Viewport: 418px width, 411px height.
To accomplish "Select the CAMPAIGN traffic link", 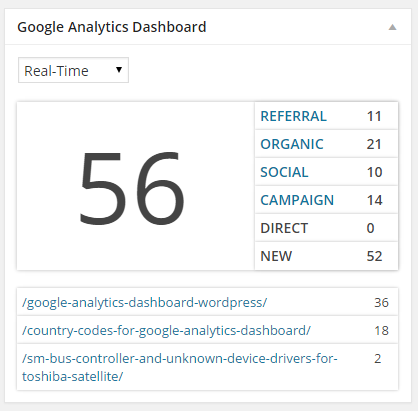I will 297,200.
